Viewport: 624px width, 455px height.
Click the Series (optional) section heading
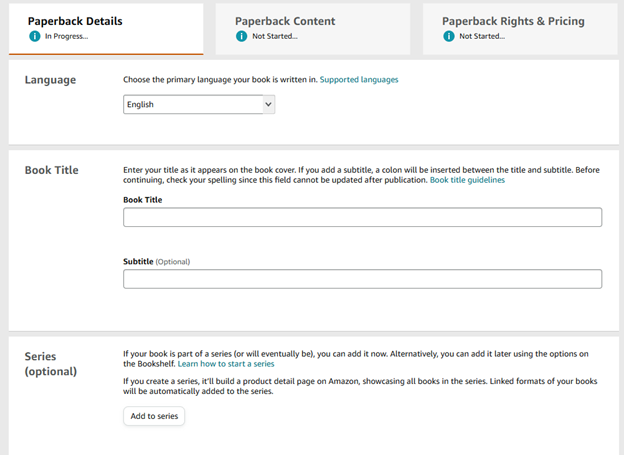point(51,364)
